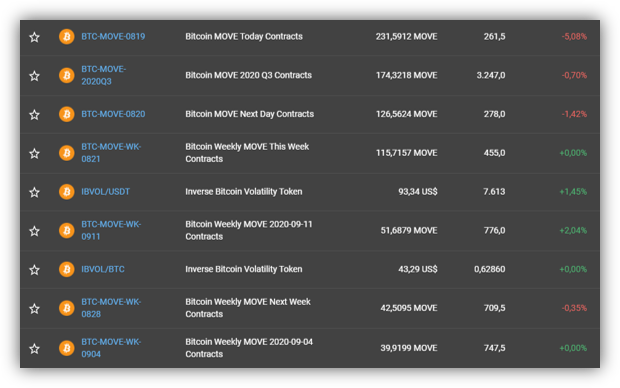
Task: Select volume '51,6879 MOVE'
Action: (409, 230)
